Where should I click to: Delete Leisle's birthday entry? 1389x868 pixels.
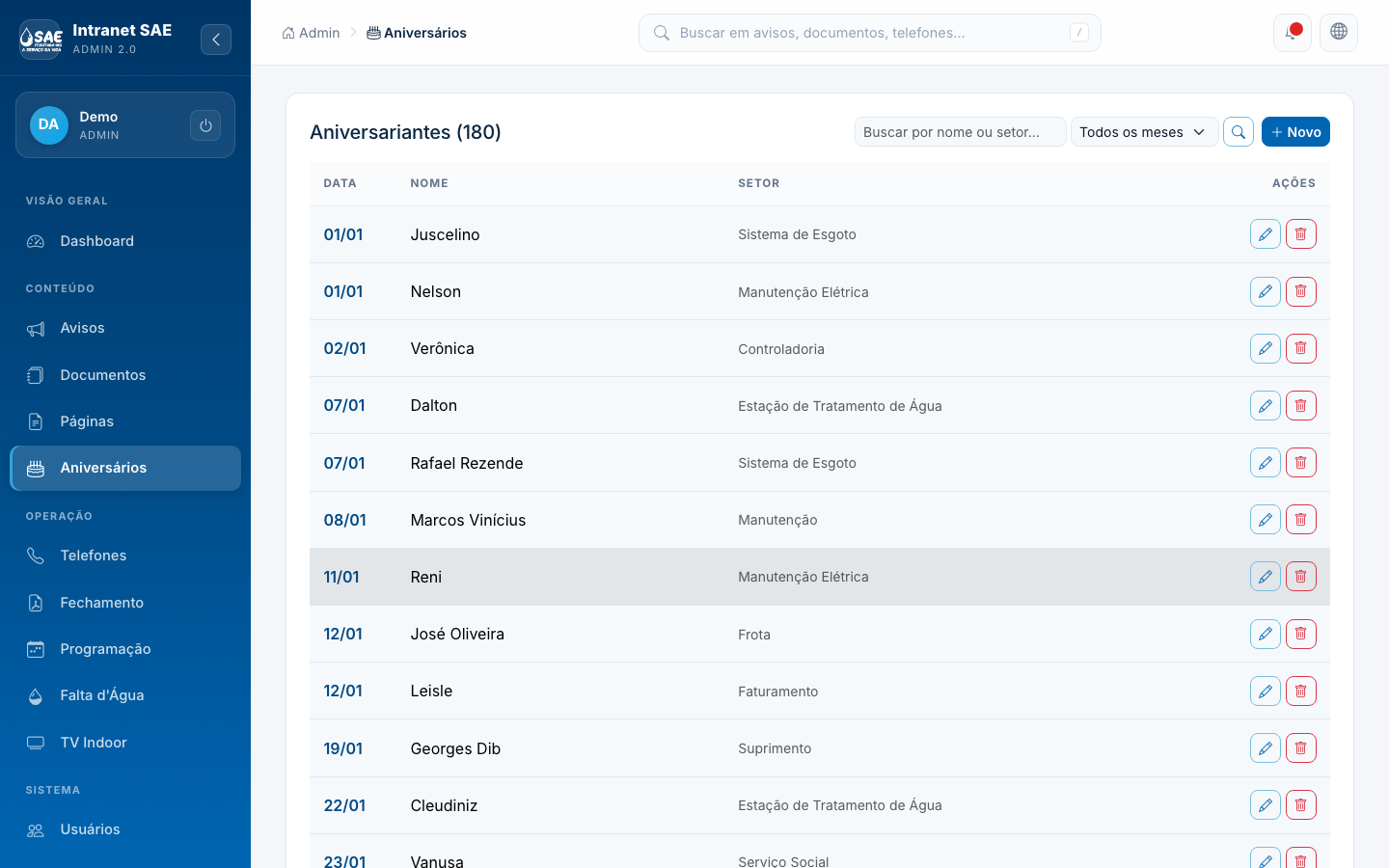pos(1301,691)
